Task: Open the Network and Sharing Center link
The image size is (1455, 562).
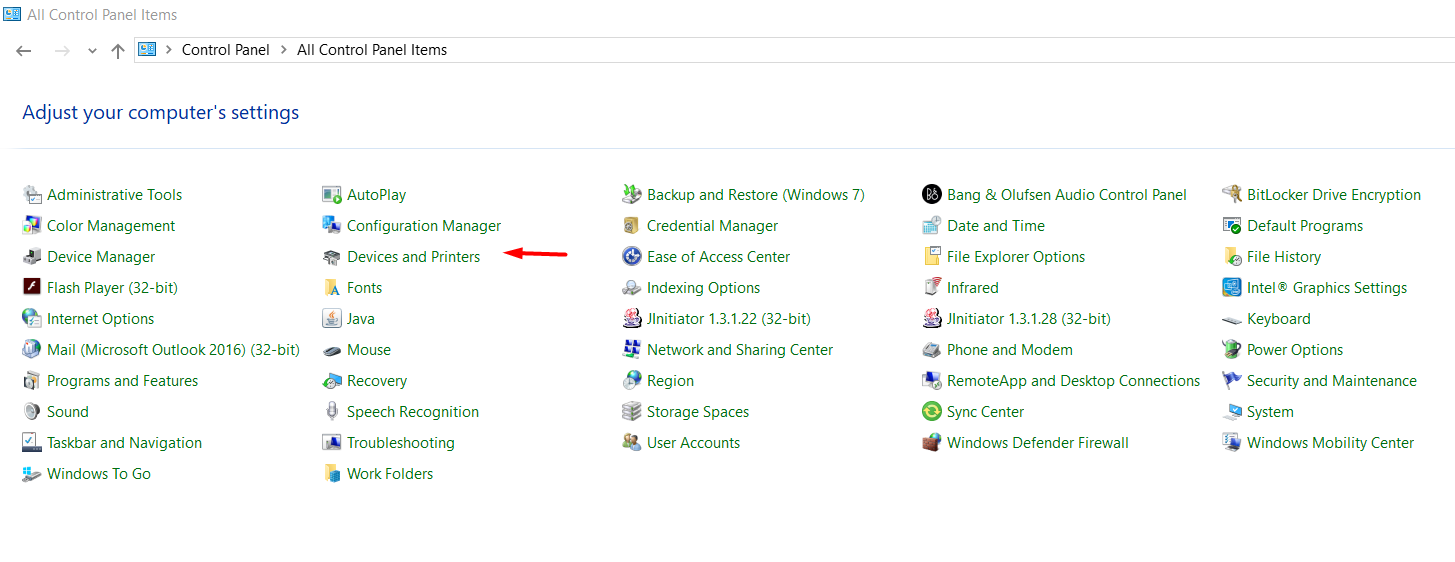Action: point(739,350)
